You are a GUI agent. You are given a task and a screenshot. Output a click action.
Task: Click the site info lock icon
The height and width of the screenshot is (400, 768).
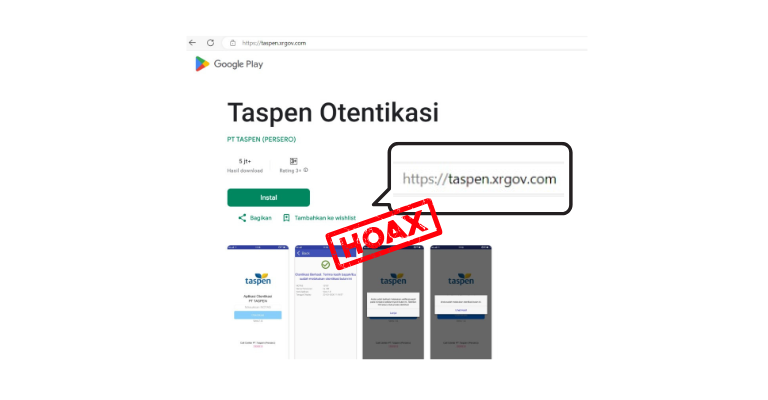(x=233, y=43)
